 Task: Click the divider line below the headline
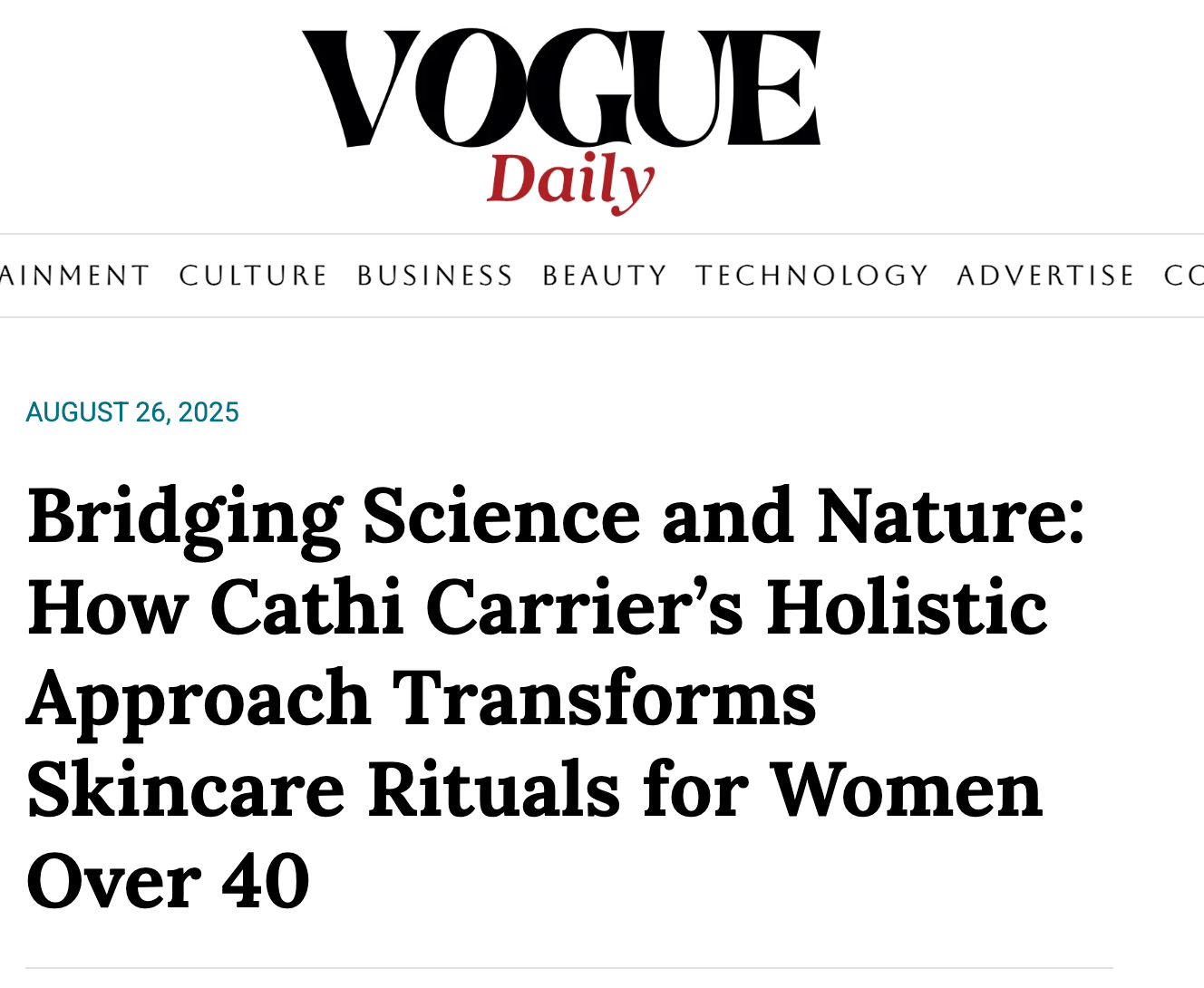point(569,968)
